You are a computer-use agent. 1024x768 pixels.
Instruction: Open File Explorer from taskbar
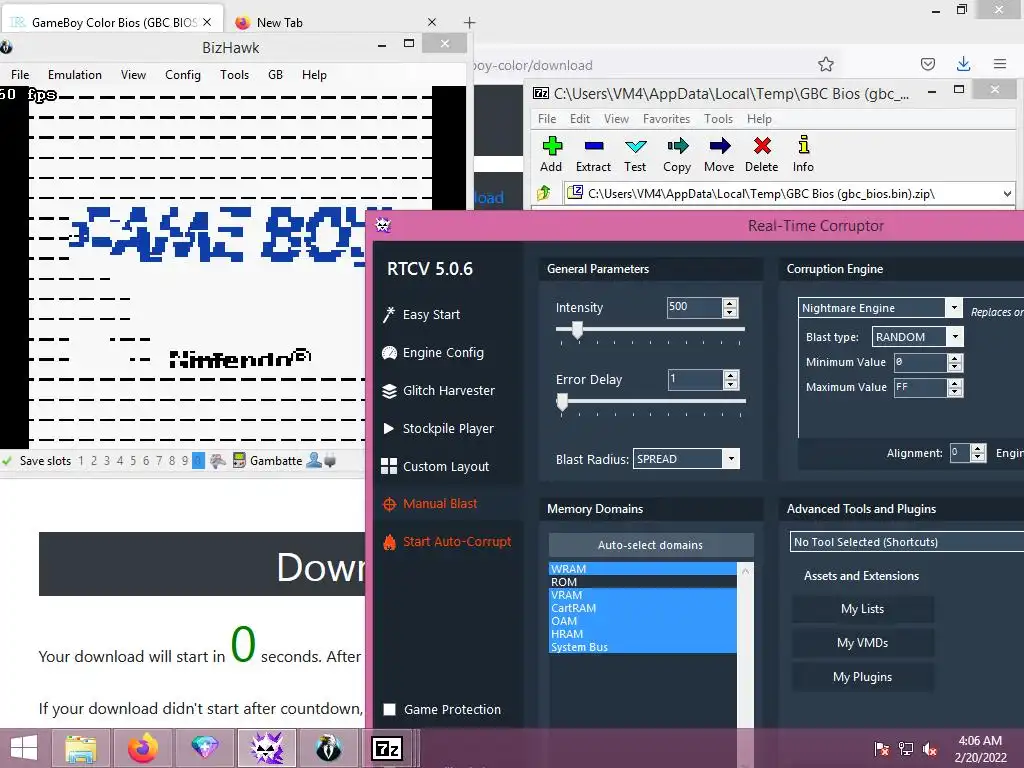81,748
